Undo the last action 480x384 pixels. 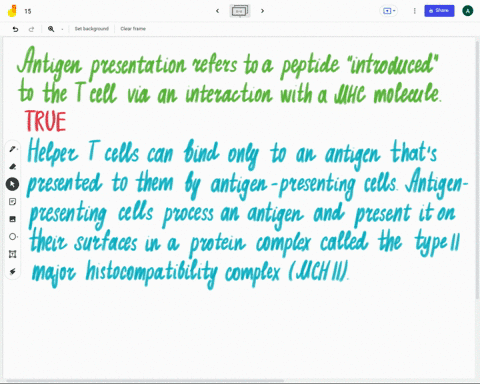click(x=15, y=29)
